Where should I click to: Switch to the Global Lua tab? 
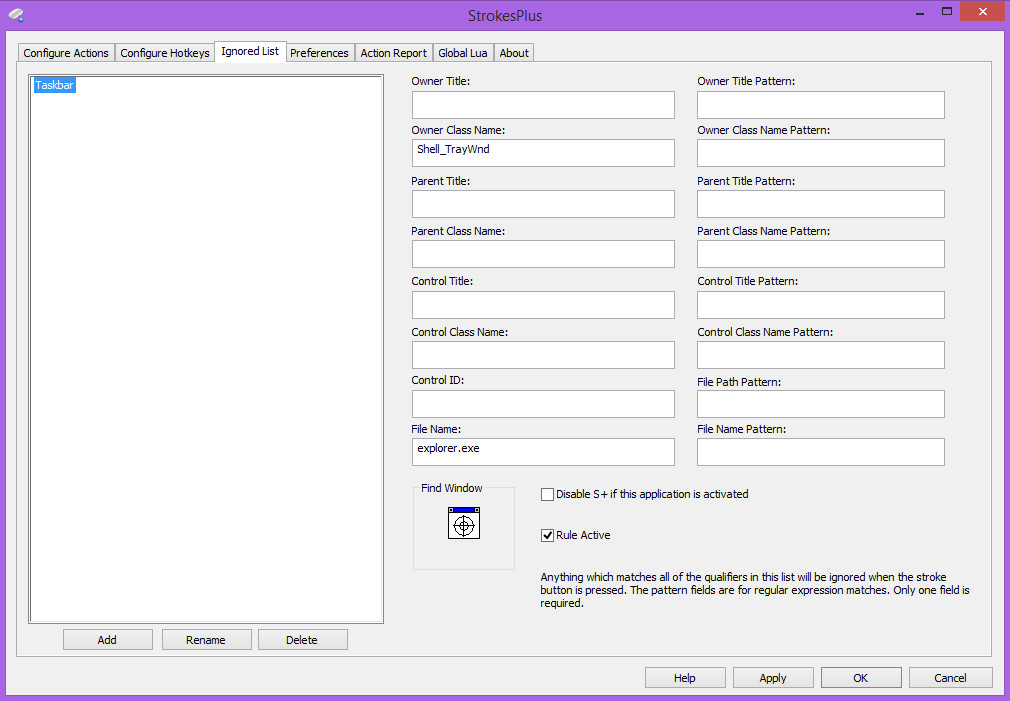click(462, 53)
